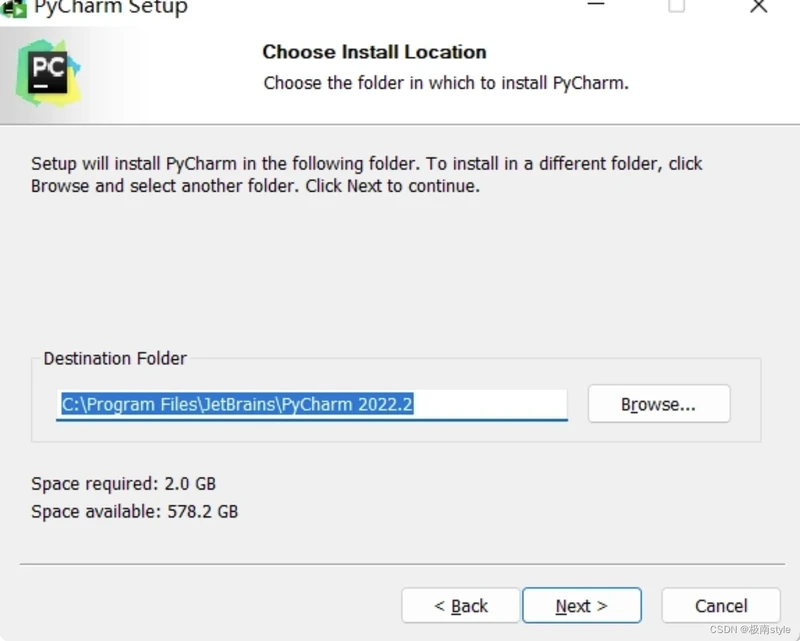Continue with the Next > button
Screen dimensions: 800x641
tap(582, 605)
